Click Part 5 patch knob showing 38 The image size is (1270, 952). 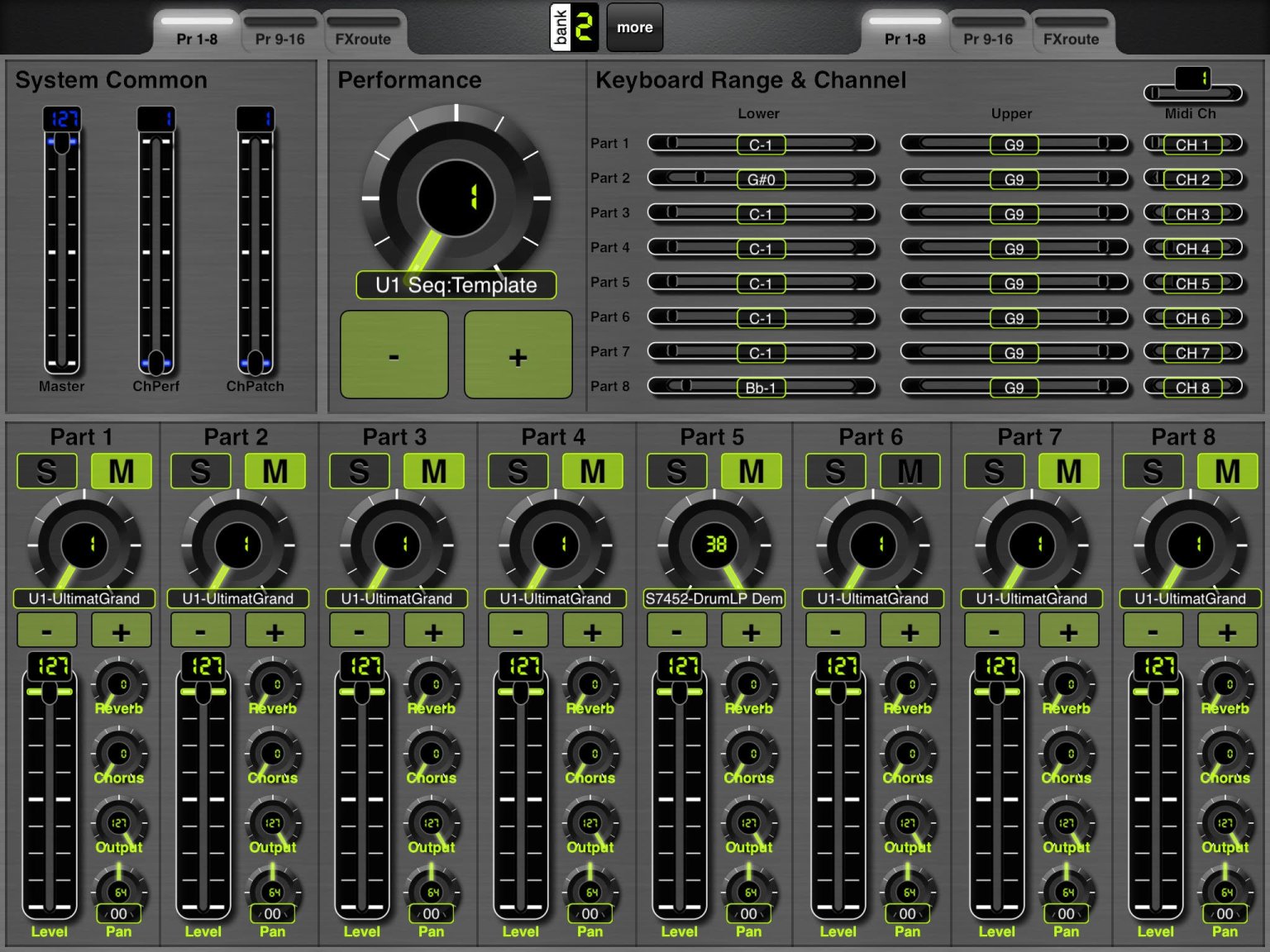pyautogui.click(x=714, y=545)
